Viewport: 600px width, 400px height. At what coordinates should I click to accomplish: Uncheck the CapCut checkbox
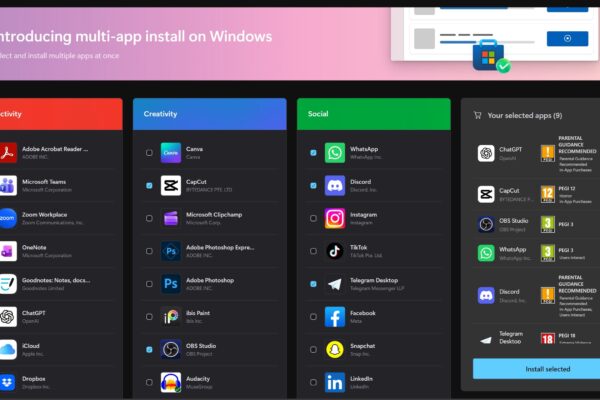coord(149,186)
